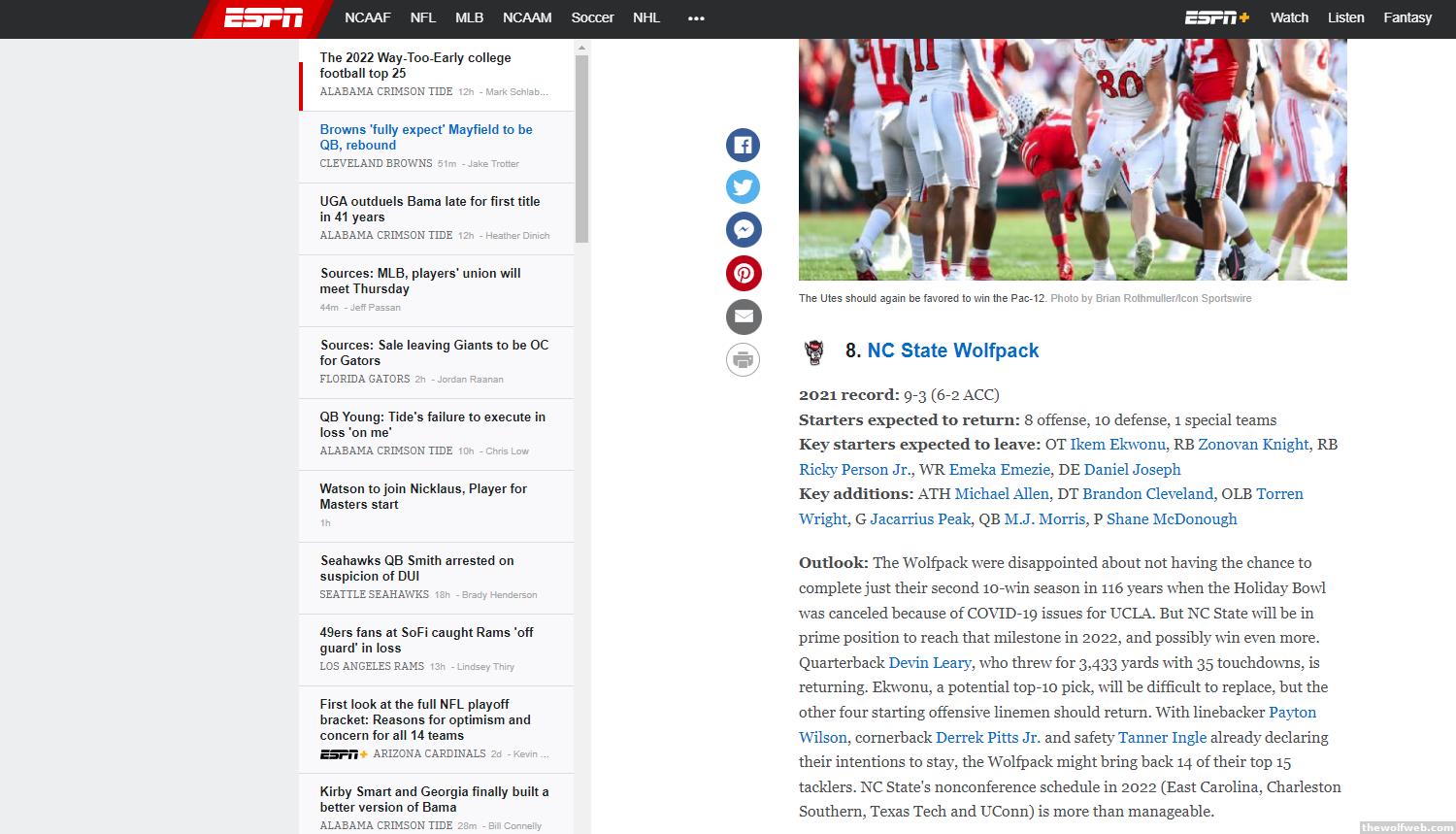Click the ESPN logo

[263, 17]
